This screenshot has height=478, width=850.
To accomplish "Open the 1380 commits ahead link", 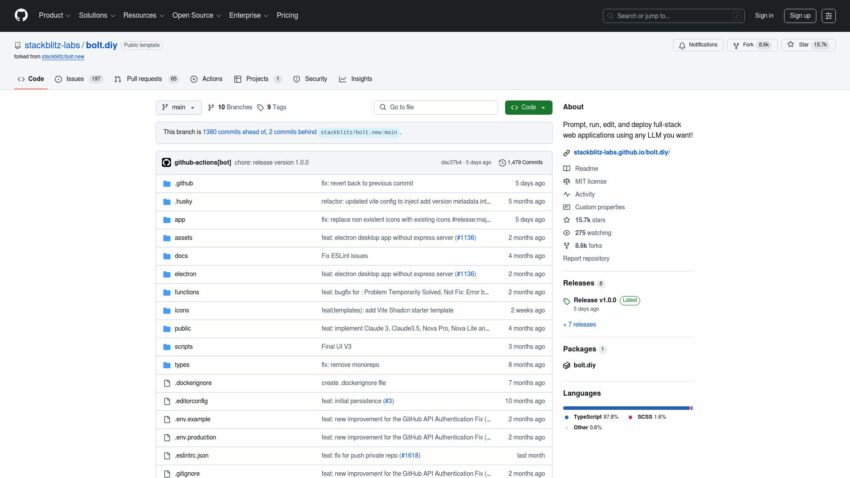I will pyautogui.click(x=234, y=132).
